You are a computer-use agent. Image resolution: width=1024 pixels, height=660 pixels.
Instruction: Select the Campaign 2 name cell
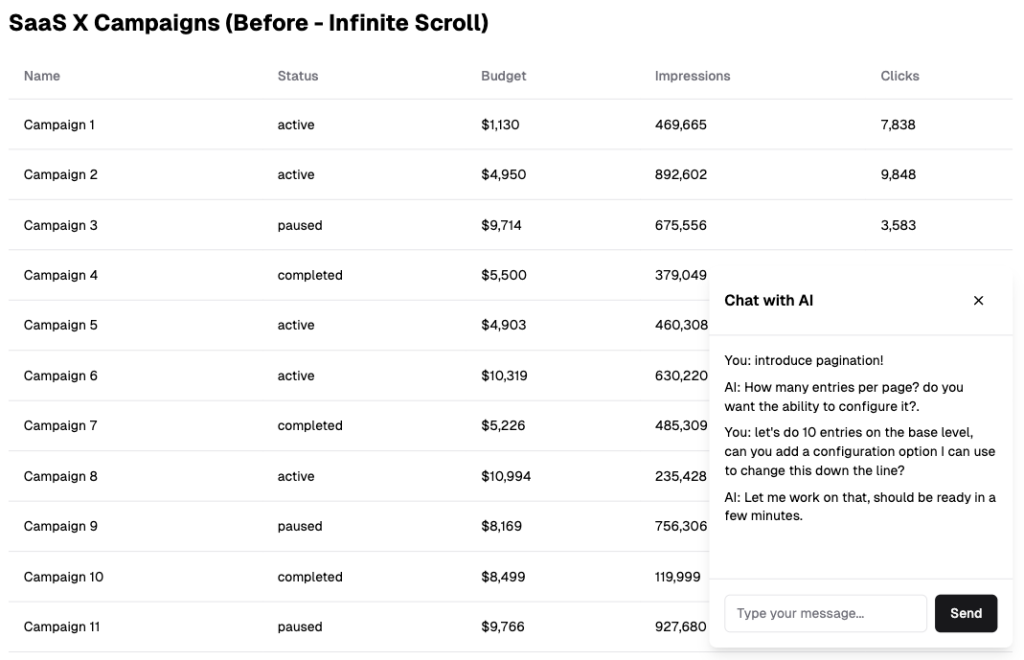[61, 174]
